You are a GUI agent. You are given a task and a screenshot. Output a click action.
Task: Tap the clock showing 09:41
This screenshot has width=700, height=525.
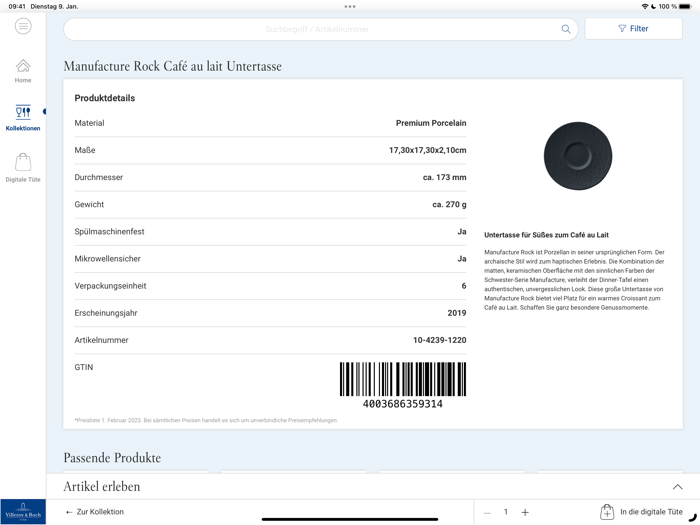(x=17, y=6)
